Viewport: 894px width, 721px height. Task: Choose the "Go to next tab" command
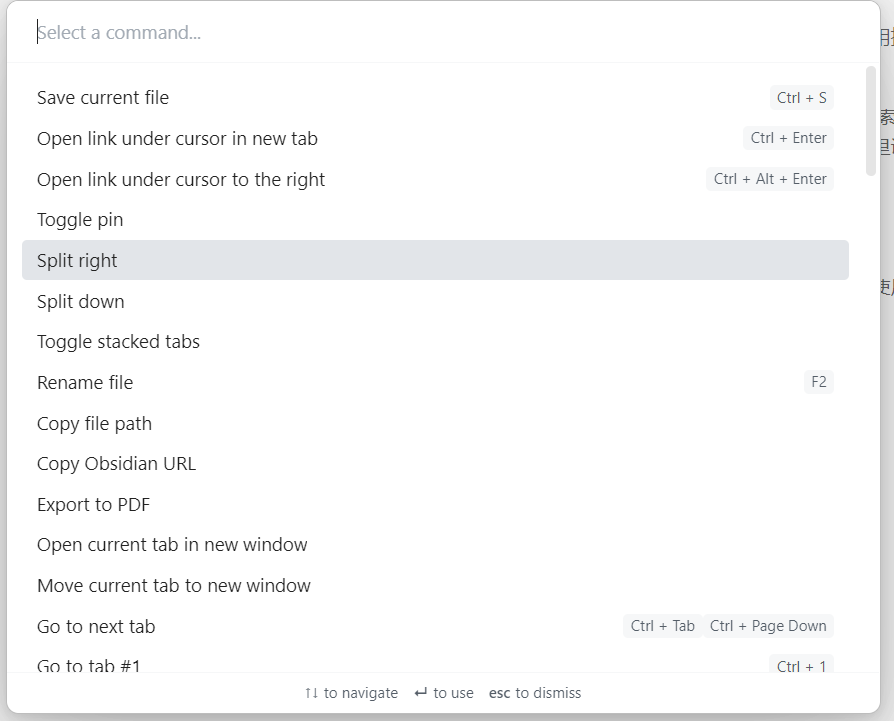coord(96,626)
